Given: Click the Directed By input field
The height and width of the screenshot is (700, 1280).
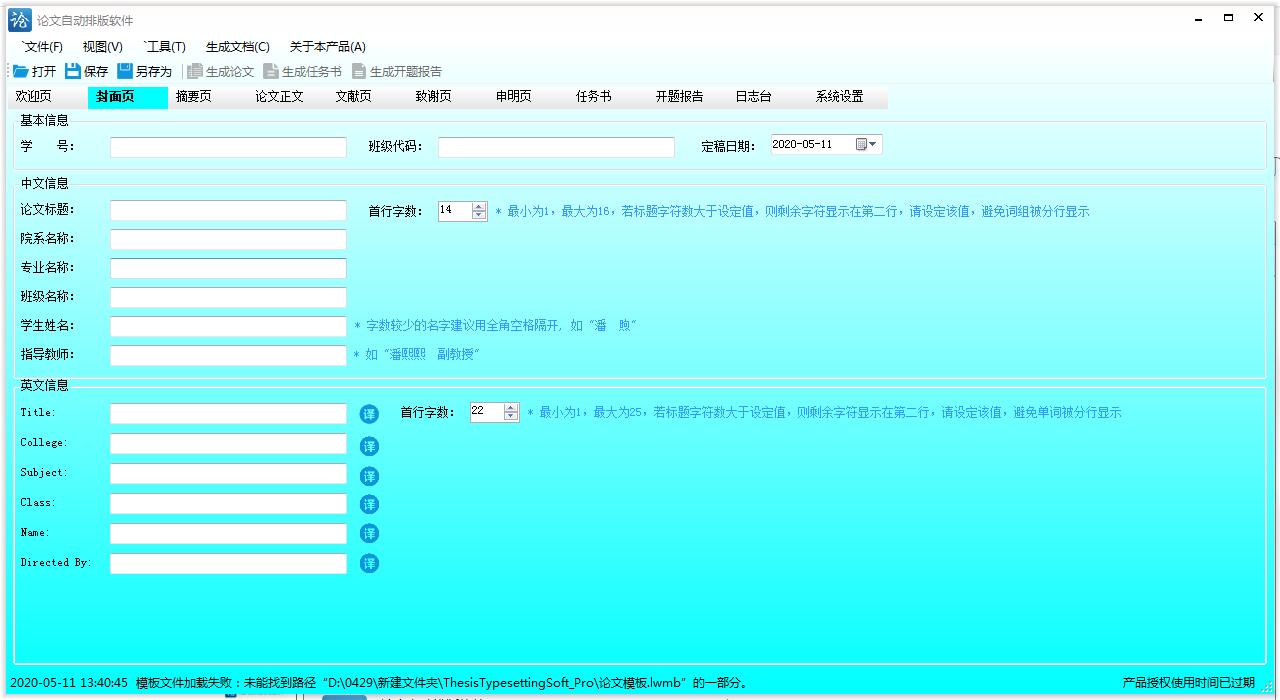Looking at the screenshot, I should click(x=228, y=563).
